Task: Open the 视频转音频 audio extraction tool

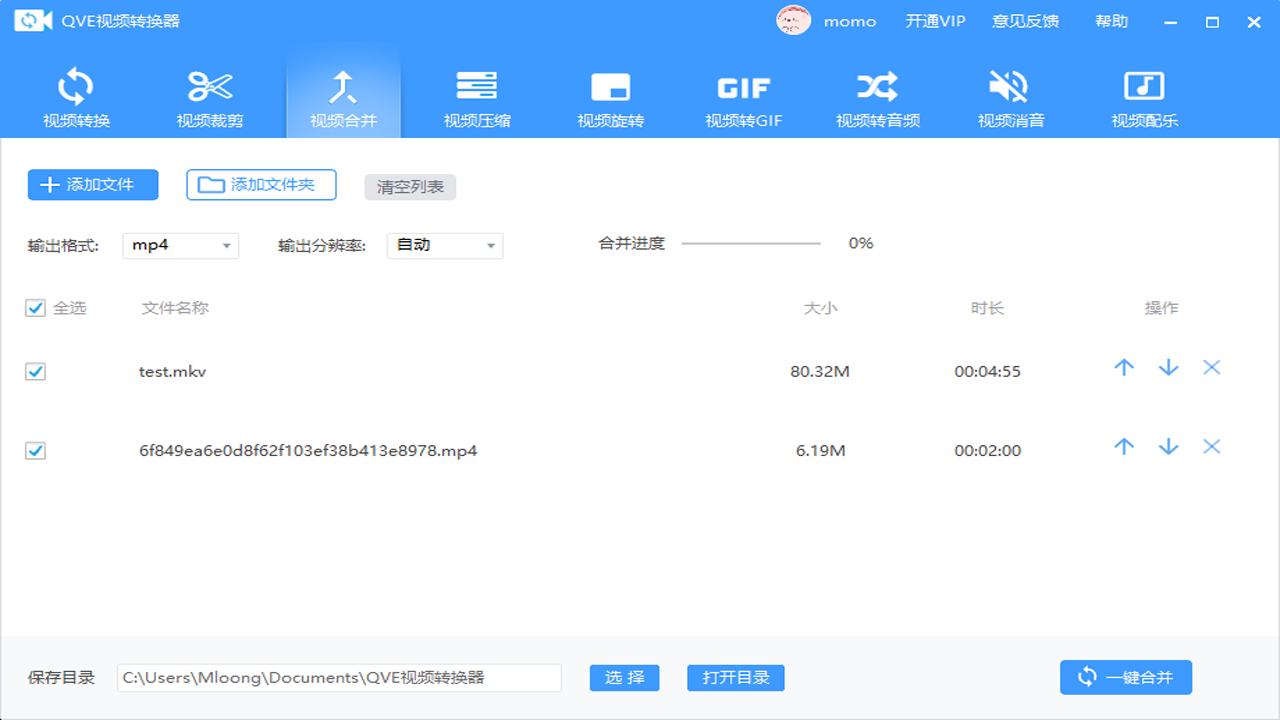Action: tap(877, 95)
